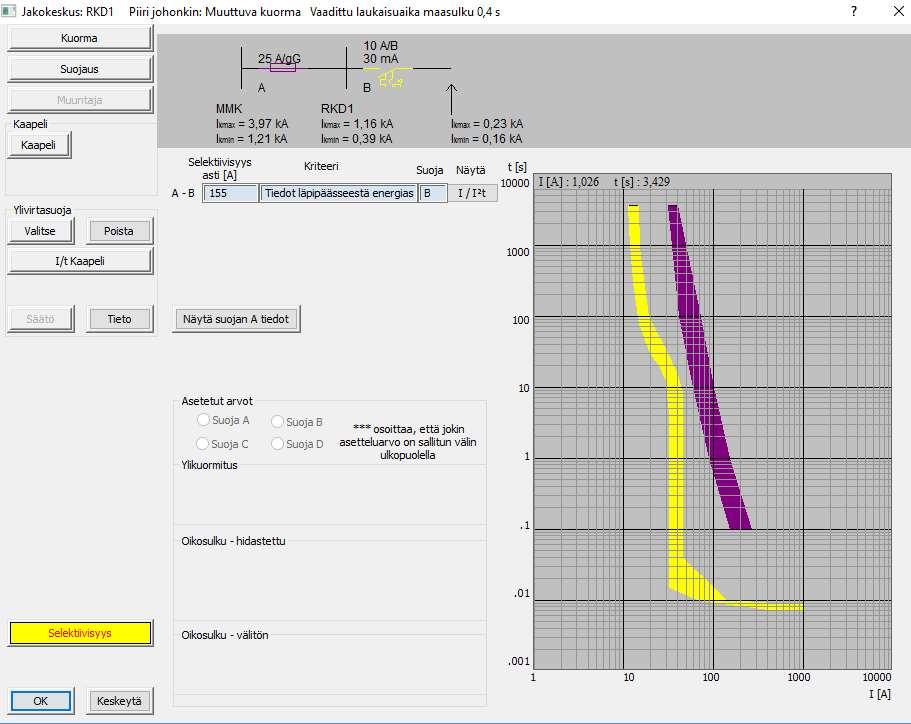The width and height of the screenshot is (911, 724).
Task: Remove the protector with Poista
Action: [119, 231]
